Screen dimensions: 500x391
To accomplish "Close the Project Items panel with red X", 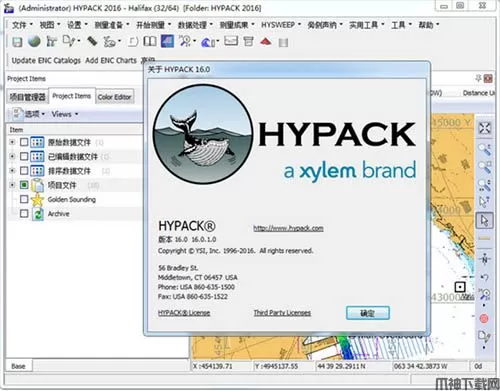I will pos(488,78).
